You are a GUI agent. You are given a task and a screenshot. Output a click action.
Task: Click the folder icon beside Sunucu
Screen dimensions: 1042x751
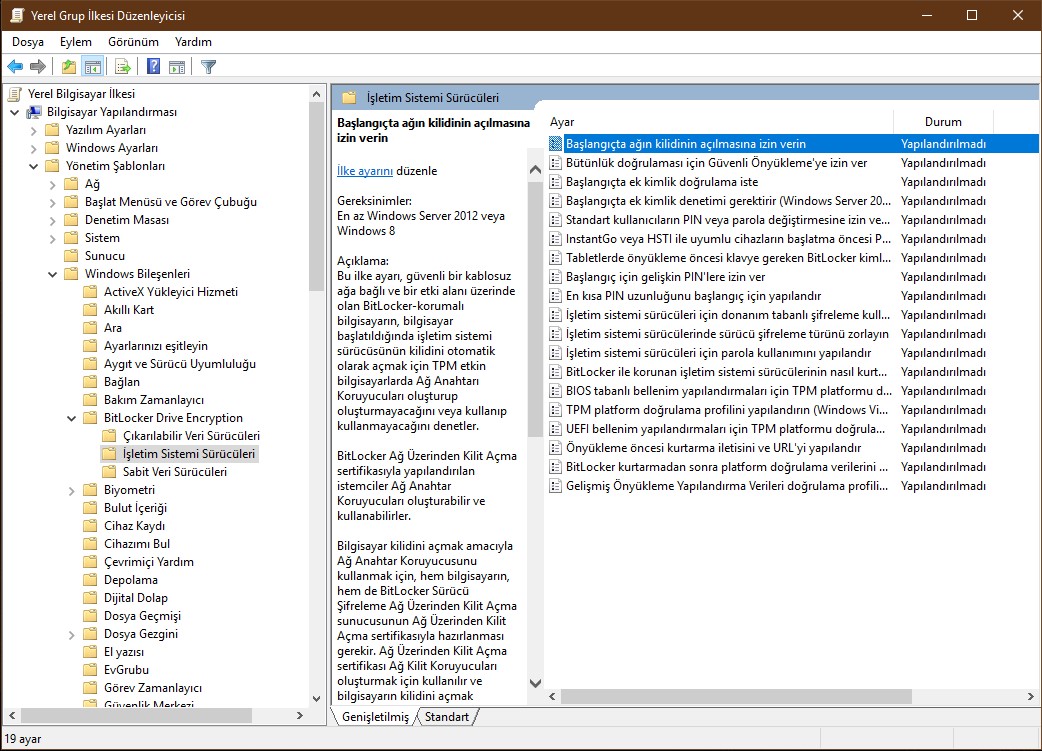pyautogui.click(x=71, y=256)
